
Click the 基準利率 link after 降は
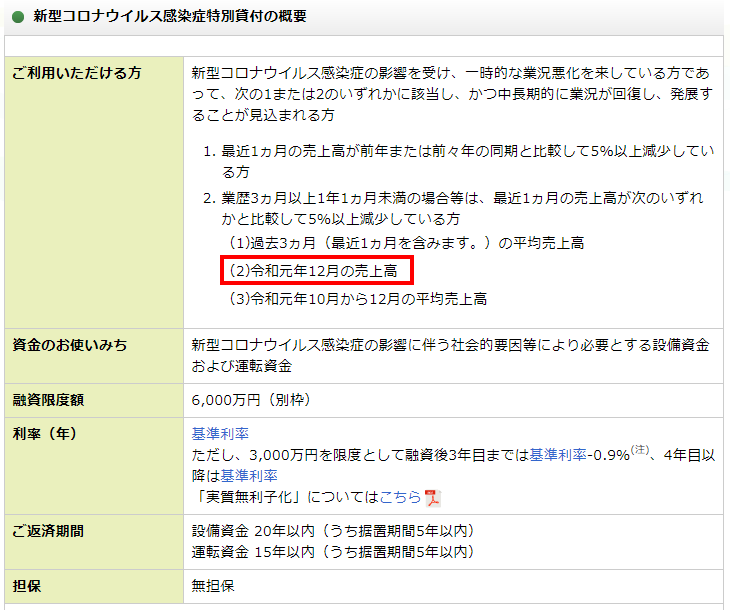click(249, 476)
